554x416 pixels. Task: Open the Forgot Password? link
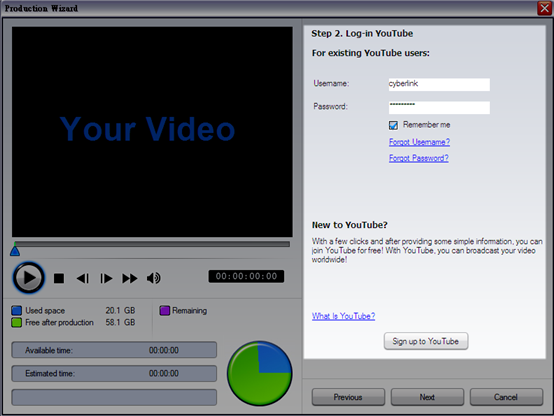click(419, 158)
